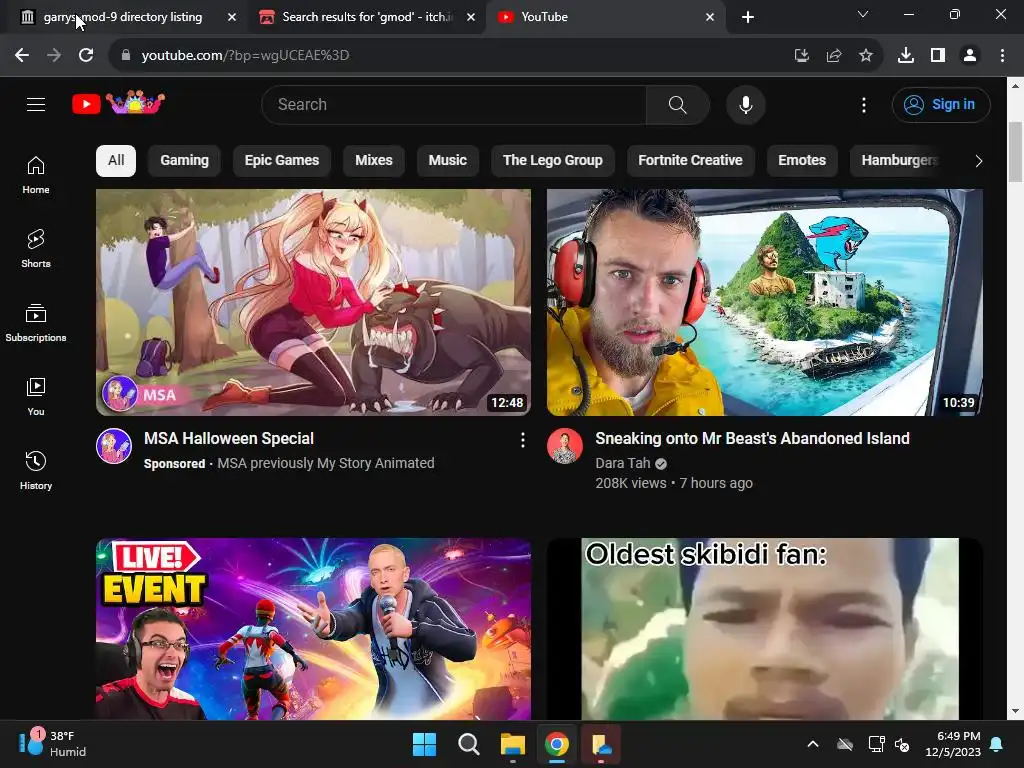Toggle the Chrome side panel
This screenshot has width=1024, height=768.
(x=938, y=56)
